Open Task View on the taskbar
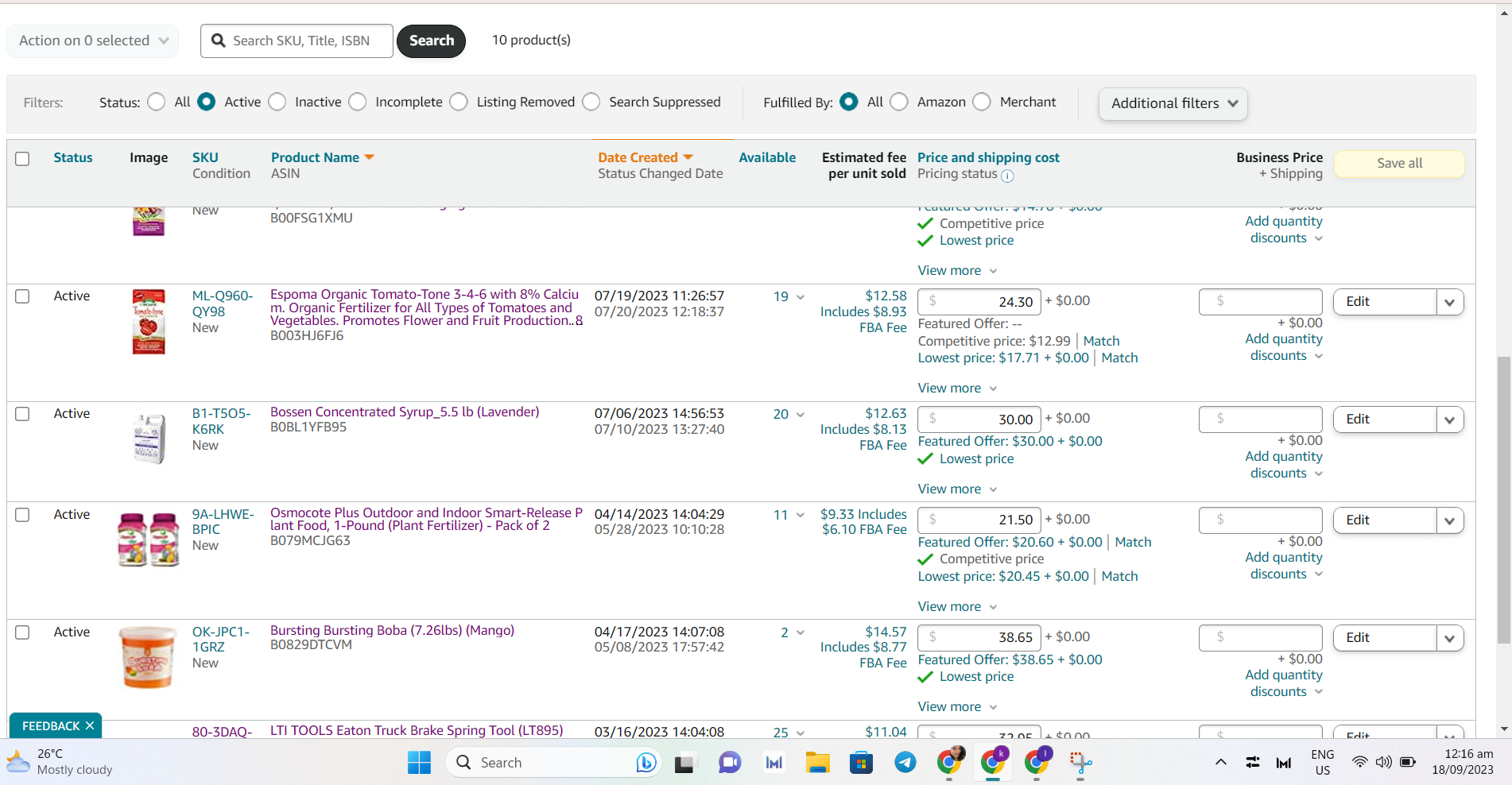Viewport: 1512px width, 785px height. 685,763
